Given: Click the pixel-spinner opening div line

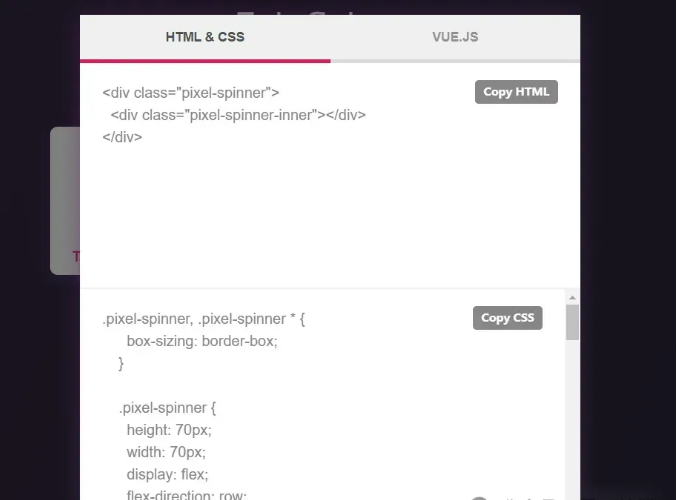Looking at the screenshot, I should (x=191, y=93).
